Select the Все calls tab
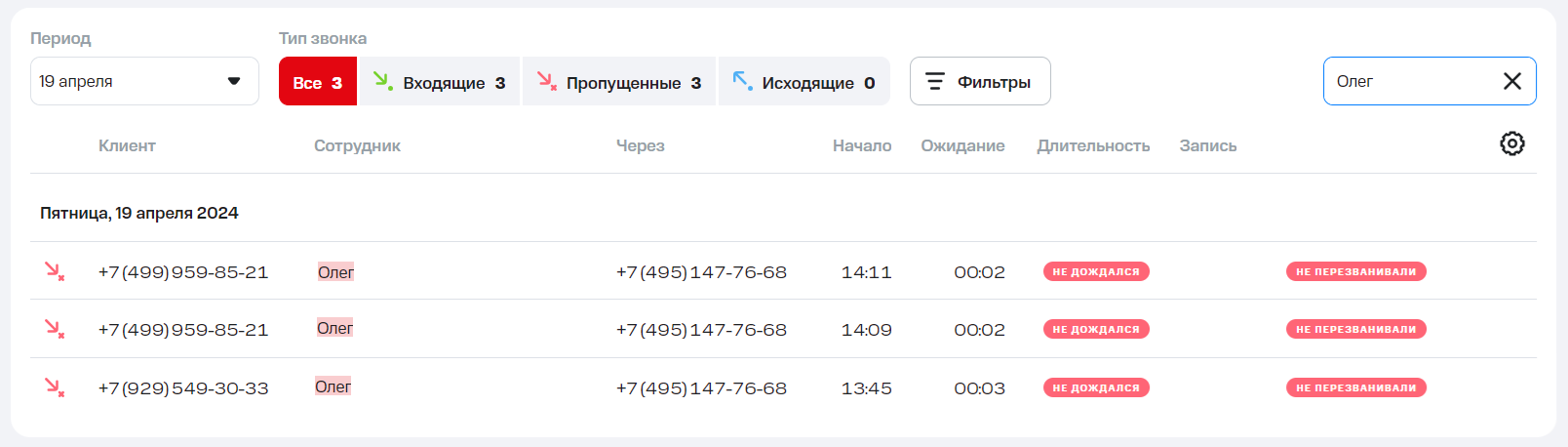Viewport: 1568px width, 447px height. click(317, 82)
